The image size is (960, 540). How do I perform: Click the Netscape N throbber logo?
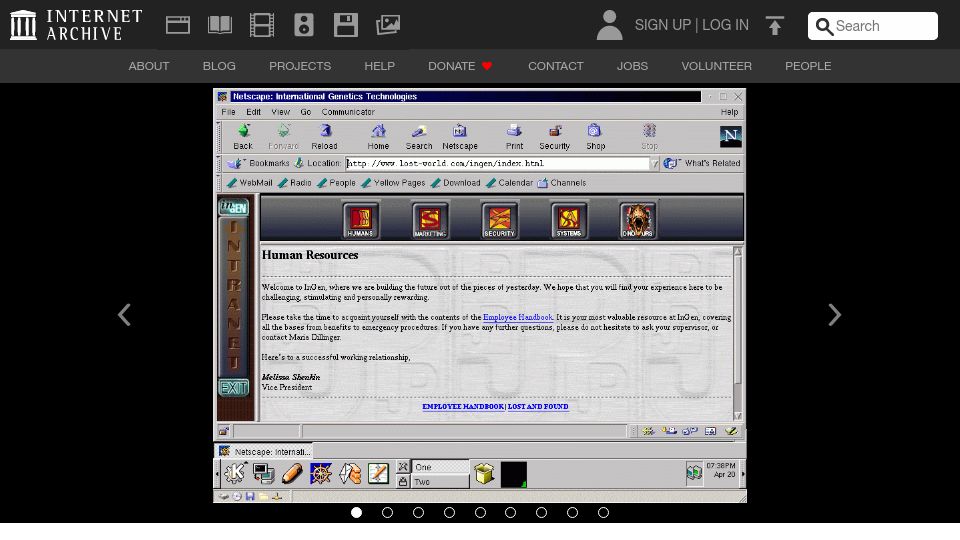pos(730,137)
